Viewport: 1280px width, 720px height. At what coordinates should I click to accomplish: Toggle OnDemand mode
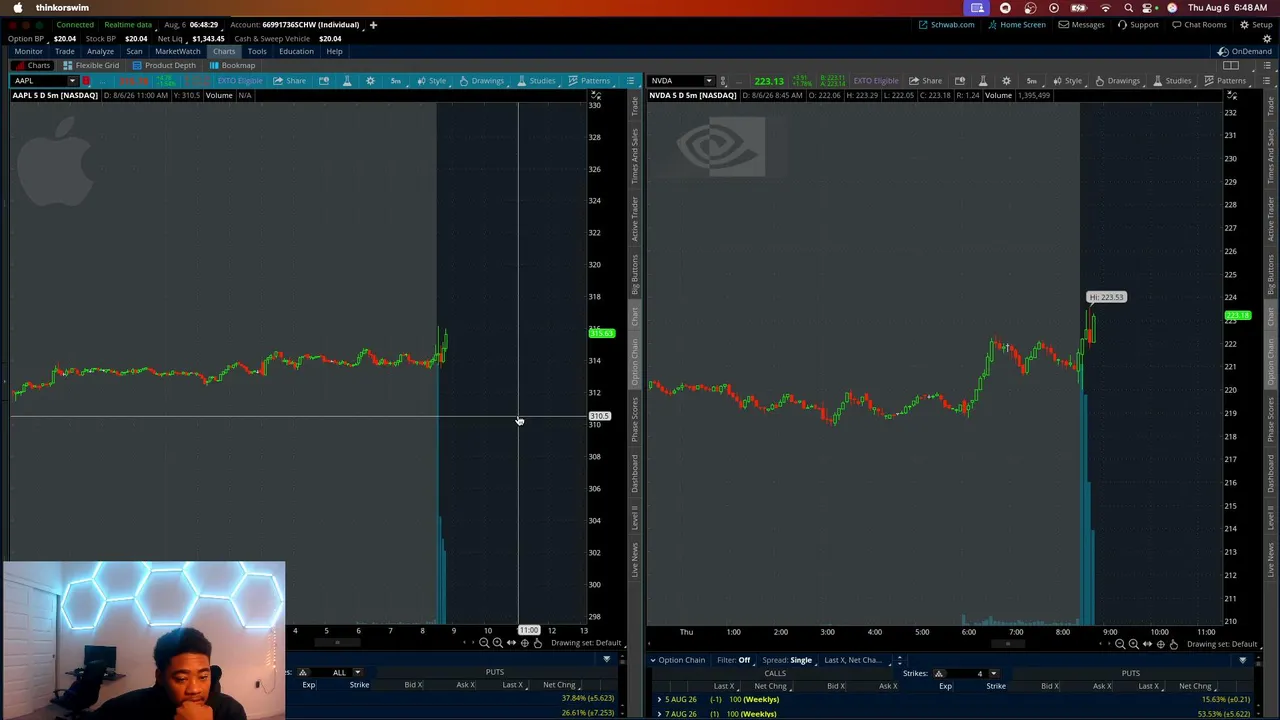[x=1245, y=51]
